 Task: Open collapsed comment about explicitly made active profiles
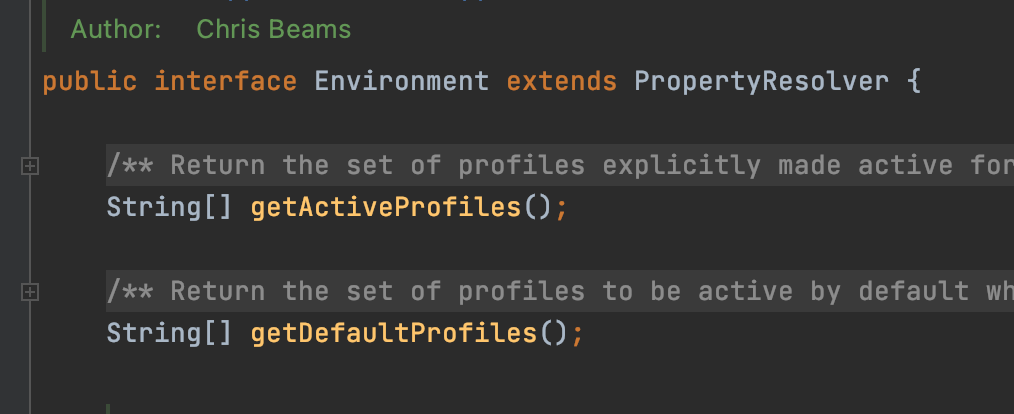click(560, 166)
